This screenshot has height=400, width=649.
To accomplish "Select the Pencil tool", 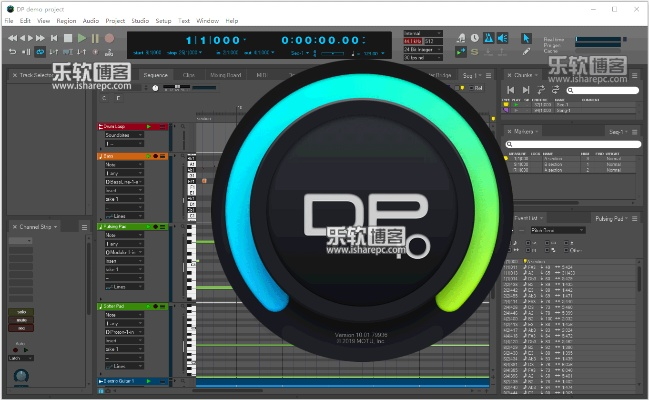I will [527, 50].
